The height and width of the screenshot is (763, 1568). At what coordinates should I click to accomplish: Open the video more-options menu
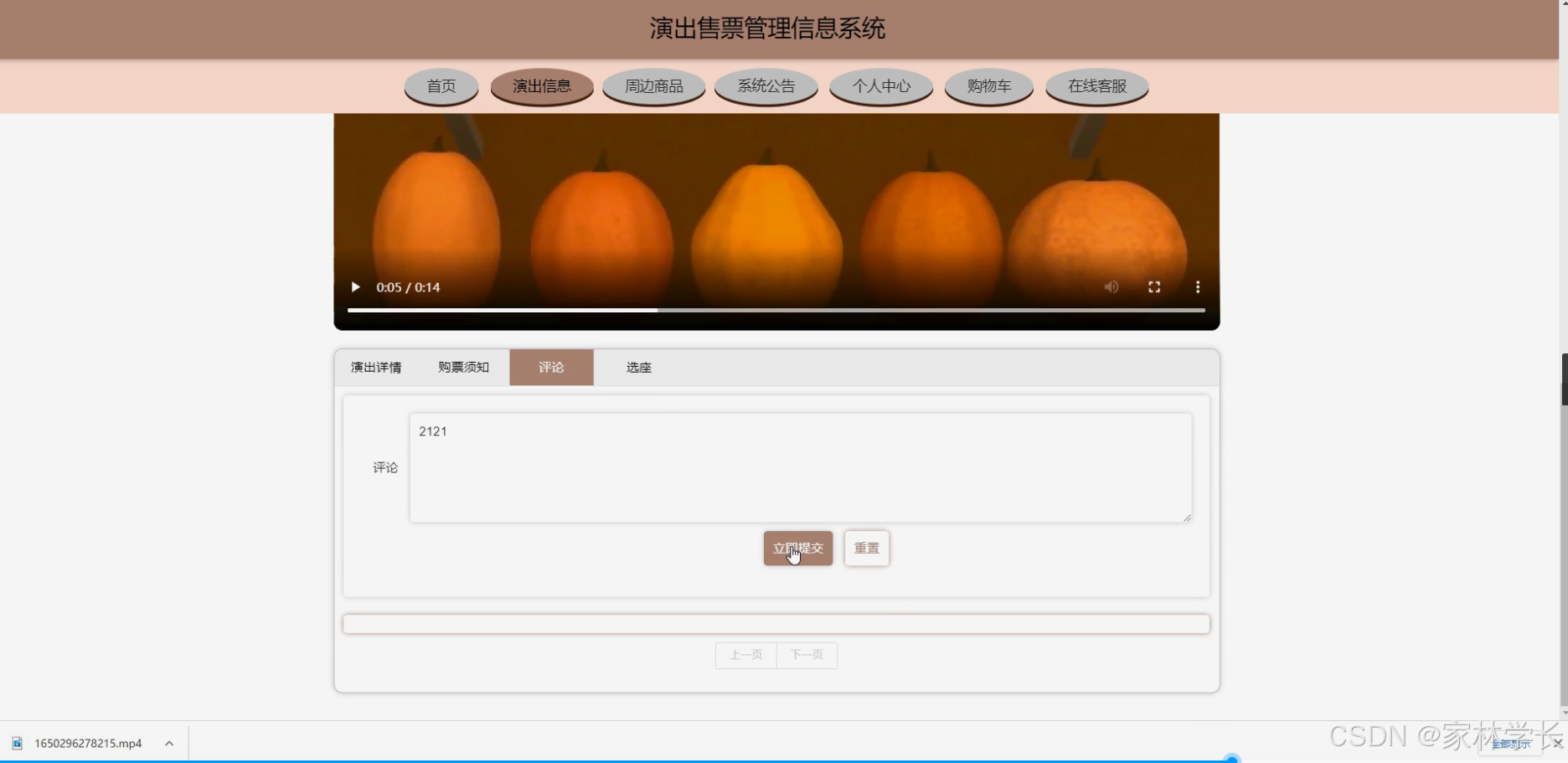coord(1198,287)
